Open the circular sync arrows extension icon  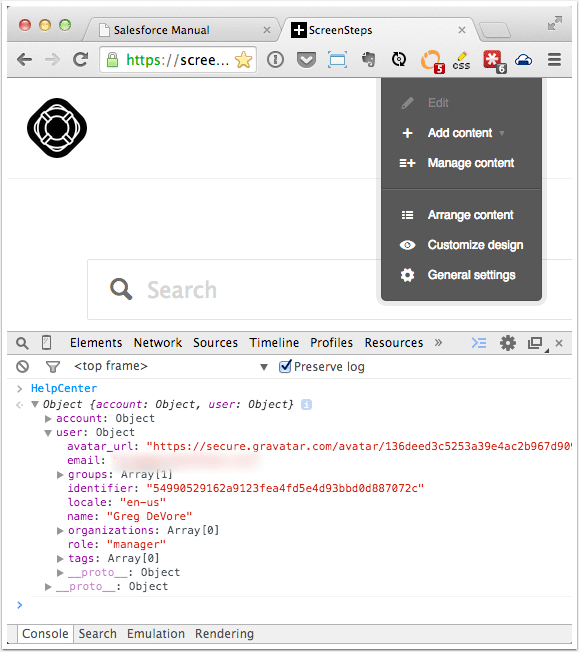coord(399,59)
